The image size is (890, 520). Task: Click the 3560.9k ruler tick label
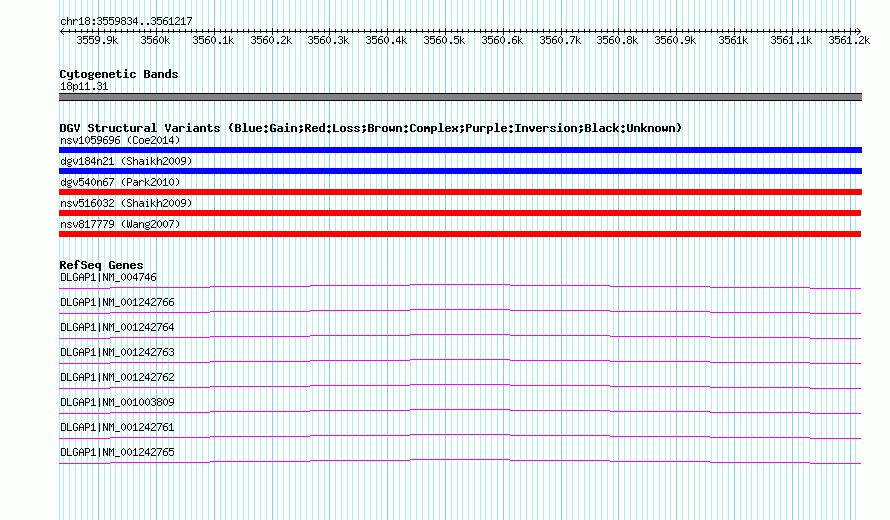675,40
